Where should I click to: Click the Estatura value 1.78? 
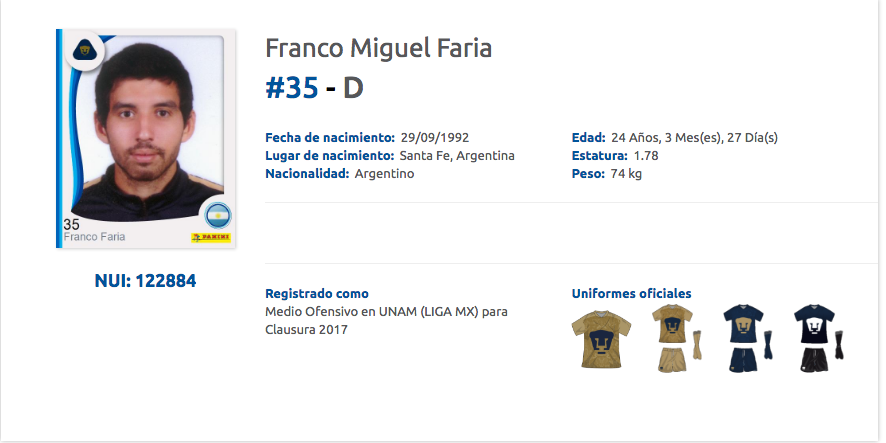pos(644,156)
